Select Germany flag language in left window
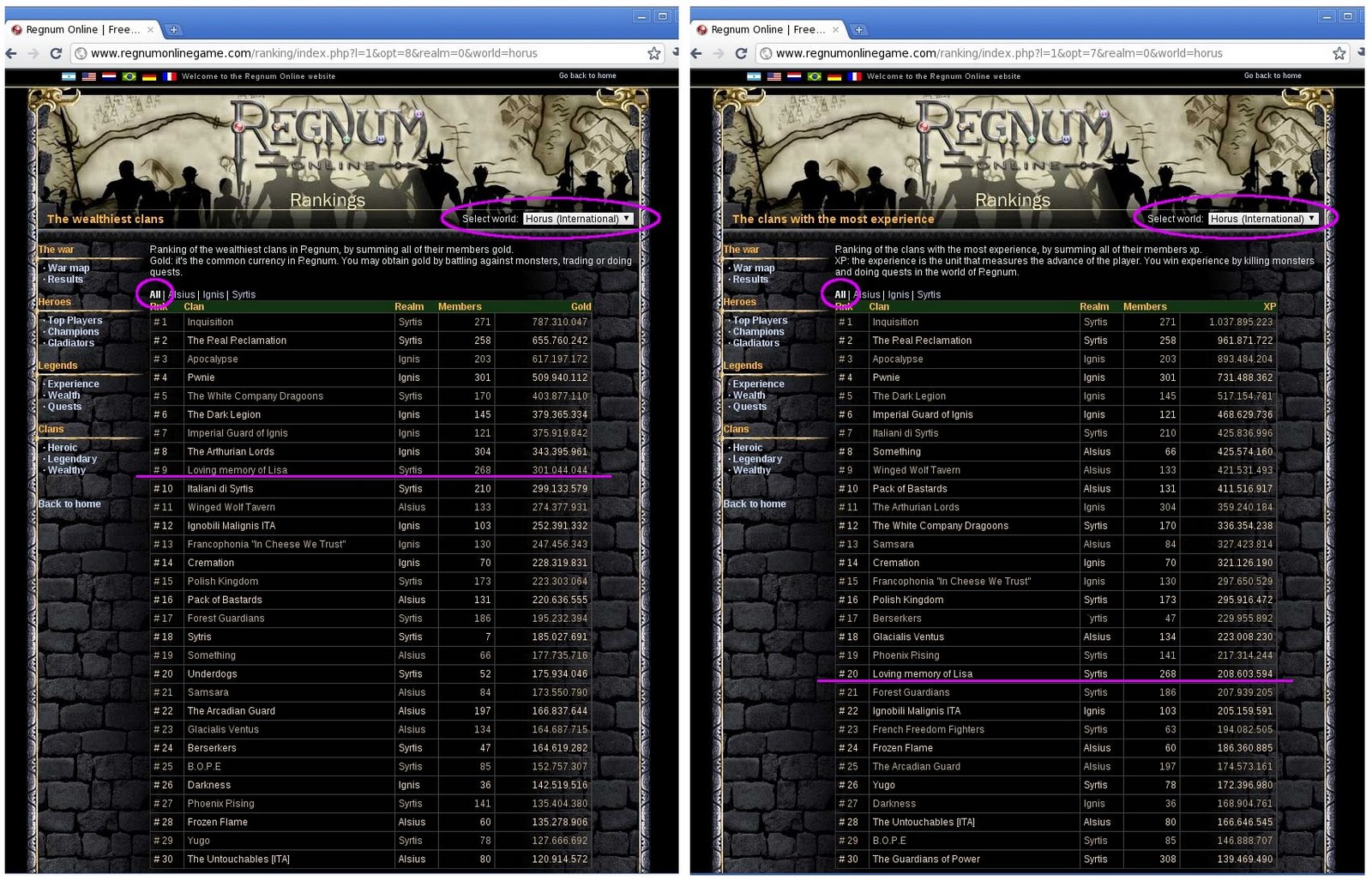This screenshot has height=881, width=1372. 149,76
